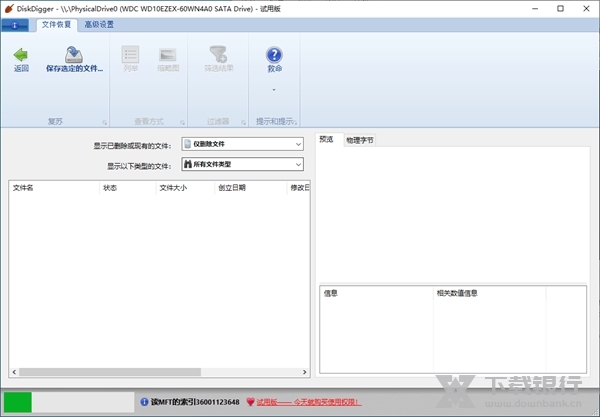Expand the 复苏 group launcher
Screen dimensions: 600x417
point(104,122)
